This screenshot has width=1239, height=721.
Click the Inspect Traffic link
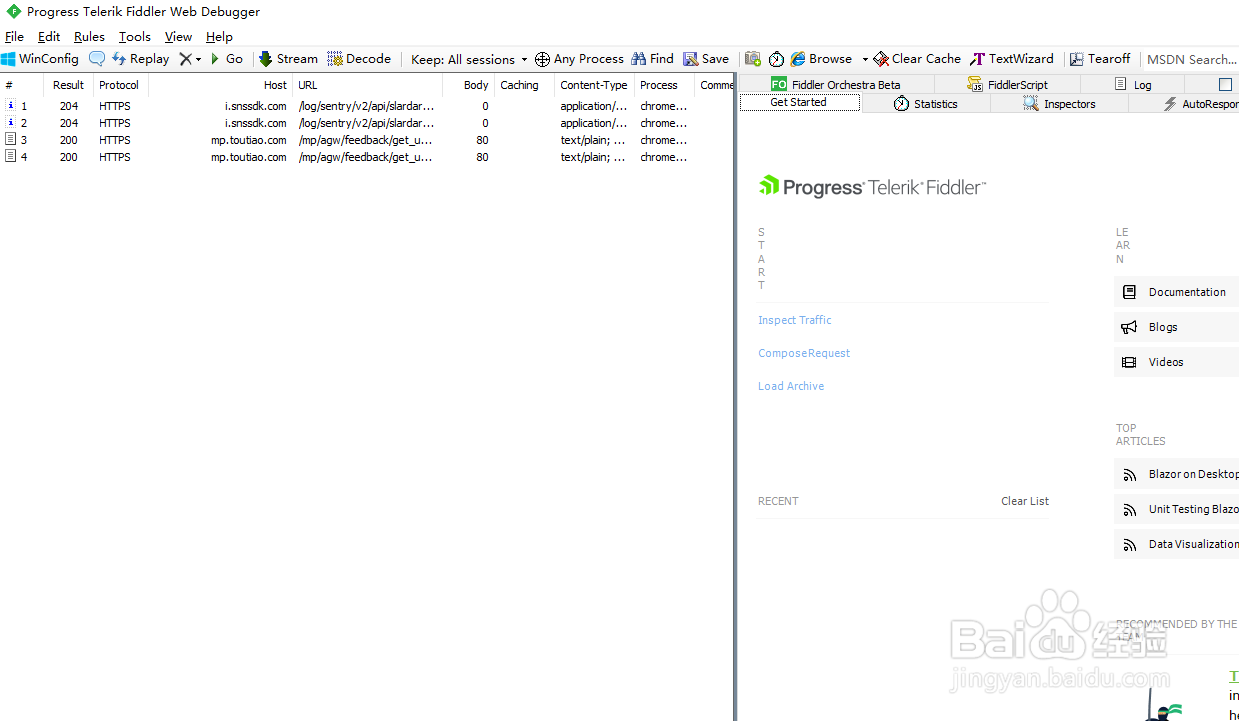tap(795, 320)
